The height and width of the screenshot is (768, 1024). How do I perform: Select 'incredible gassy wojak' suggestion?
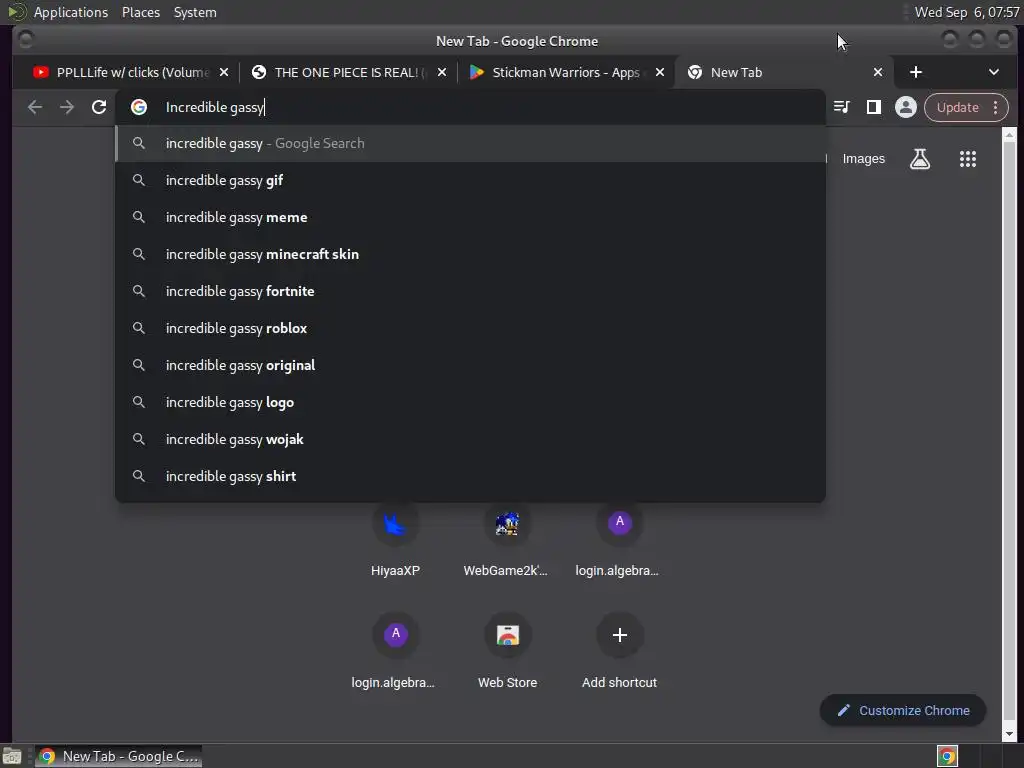[470, 439]
